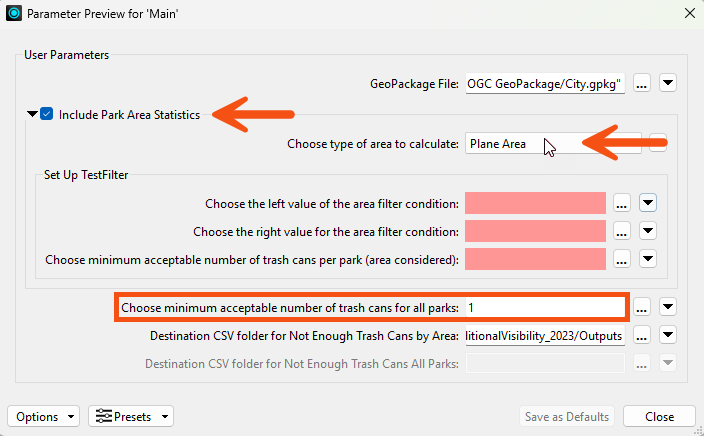Open dropdown arrow for left value filter condition
Image resolution: width=704 pixels, height=436 pixels.
pyautogui.click(x=648, y=203)
